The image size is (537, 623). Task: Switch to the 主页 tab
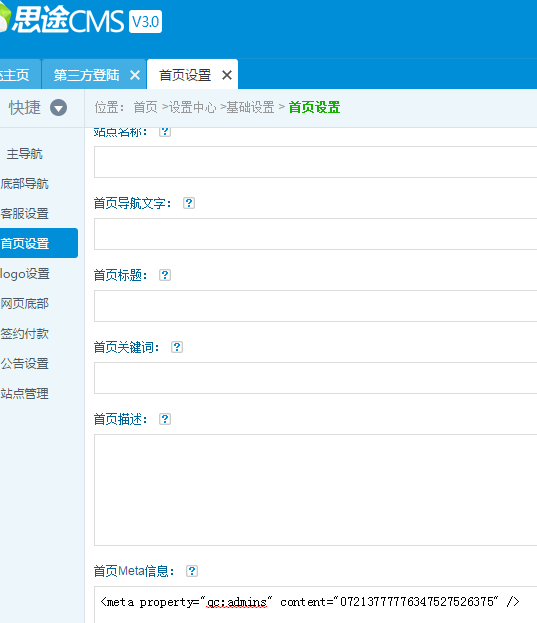[x=20, y=74]
